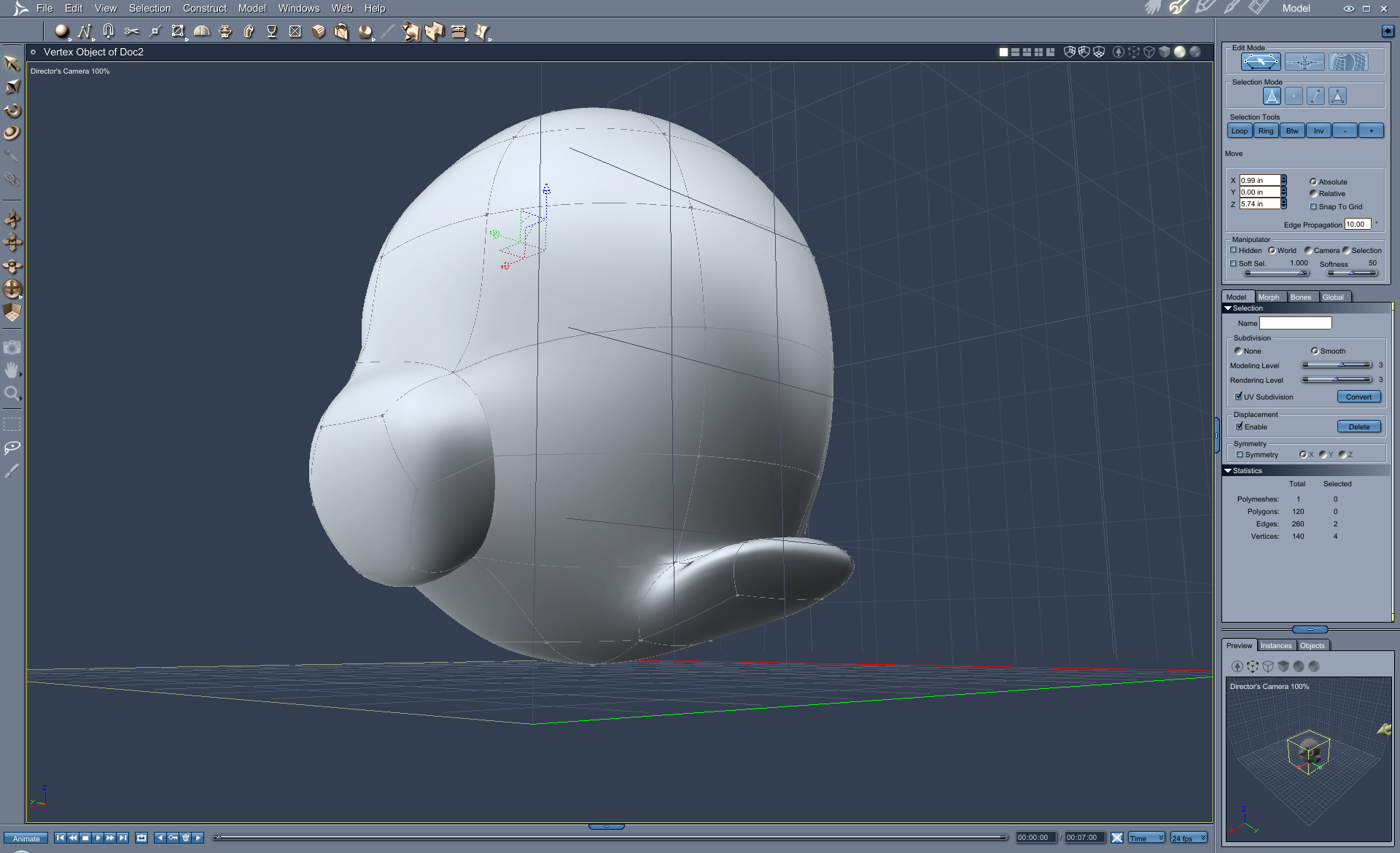Select the Relative radio button

pos(1313,194)
